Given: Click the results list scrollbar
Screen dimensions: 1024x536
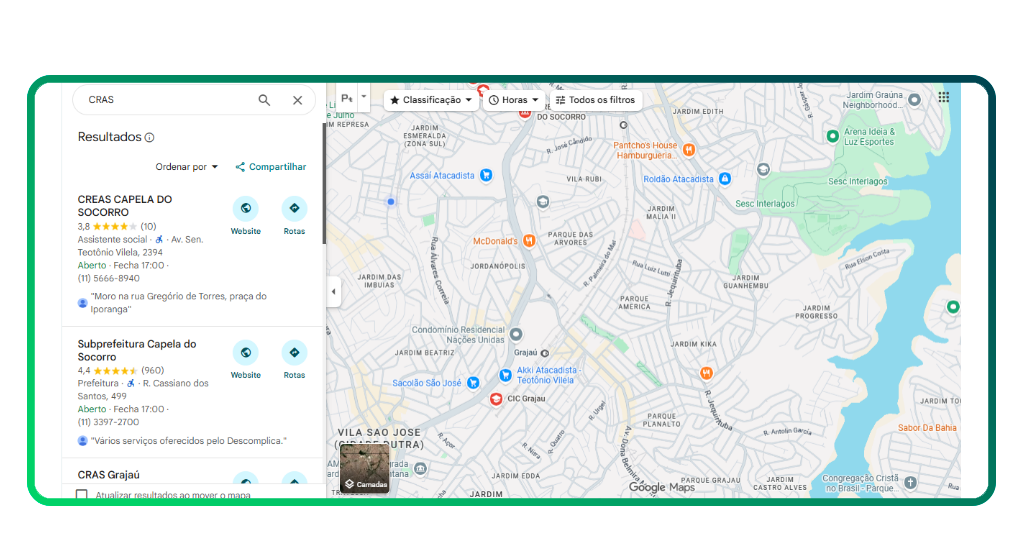Looking at the screenshot, I should click(323, 180).
